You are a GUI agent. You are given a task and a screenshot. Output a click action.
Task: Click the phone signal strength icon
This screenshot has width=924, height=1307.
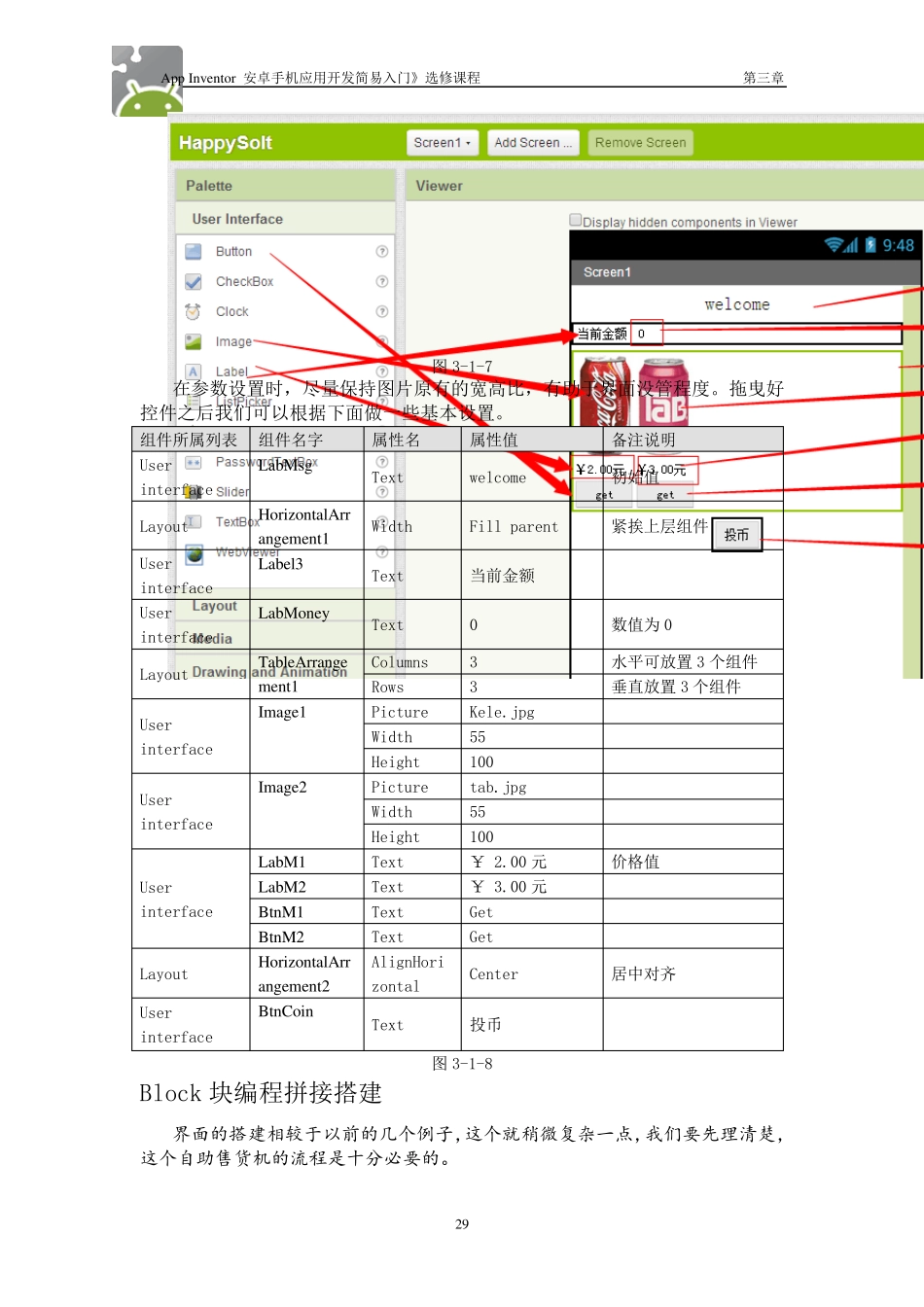tap(851, 245)
